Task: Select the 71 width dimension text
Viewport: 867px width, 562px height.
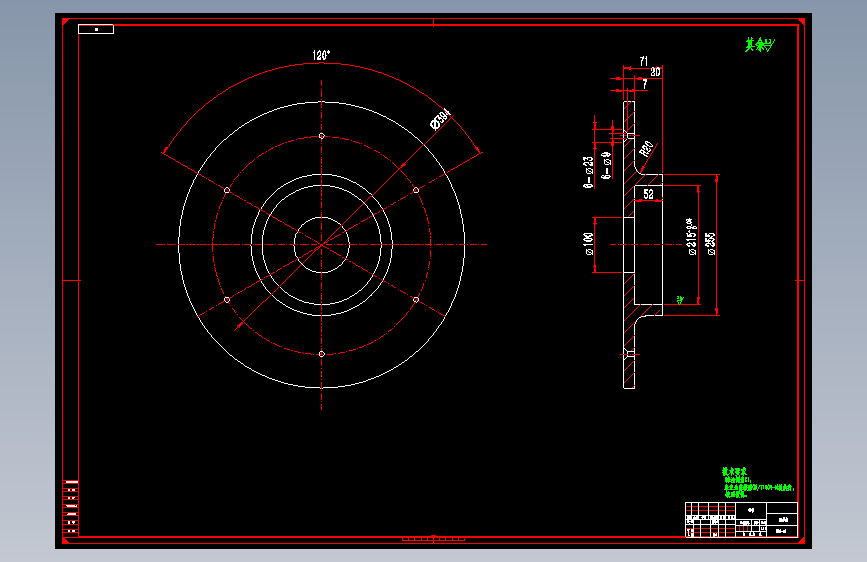Action: (644, 61)
